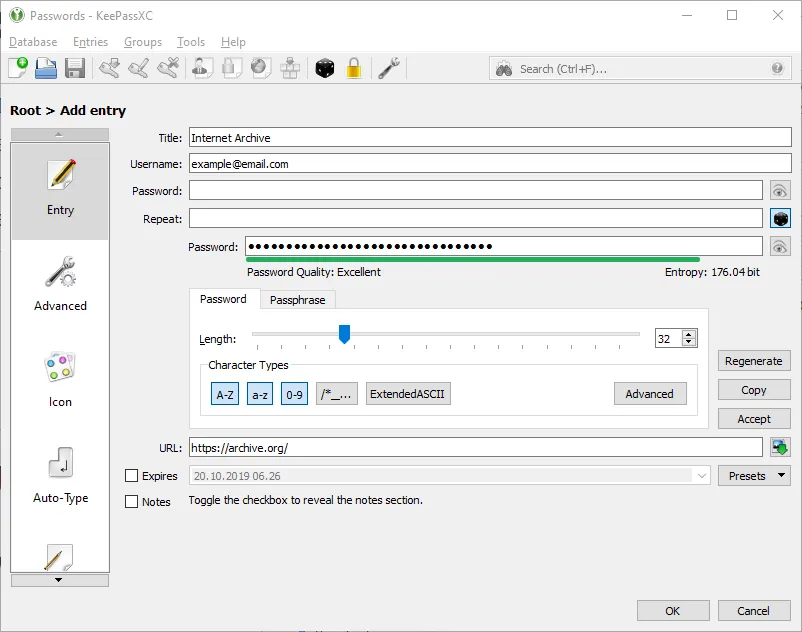Click the OK button
The width and height of the screenshot is (802, 632).
pyautogui.click(x=673, y=611)
